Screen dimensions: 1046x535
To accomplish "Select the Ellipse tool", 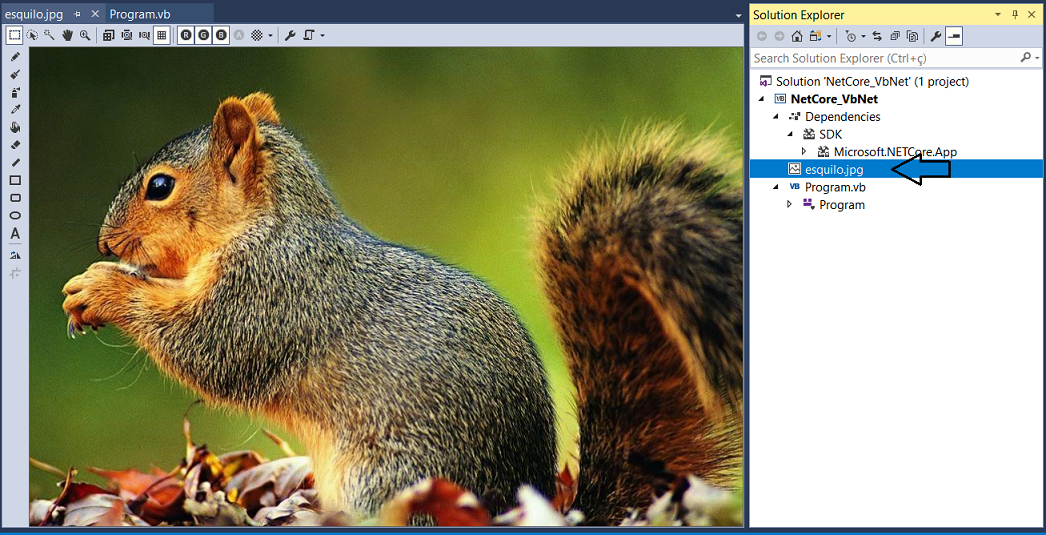I will click(15, 215).
